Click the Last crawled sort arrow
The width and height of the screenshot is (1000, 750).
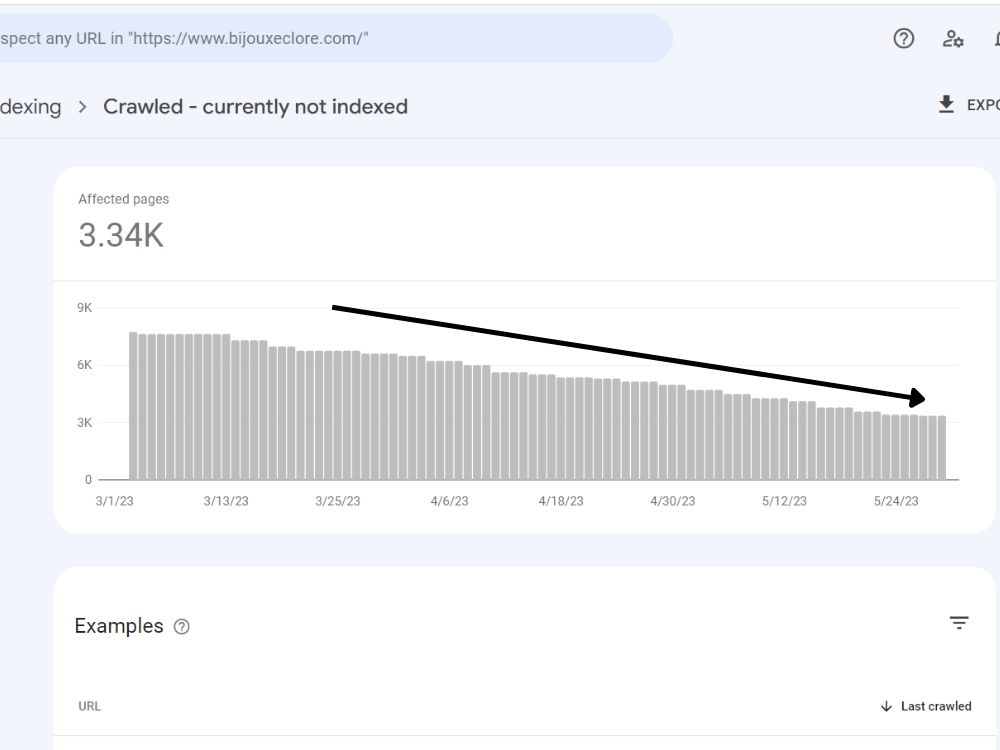pos(886,706)
